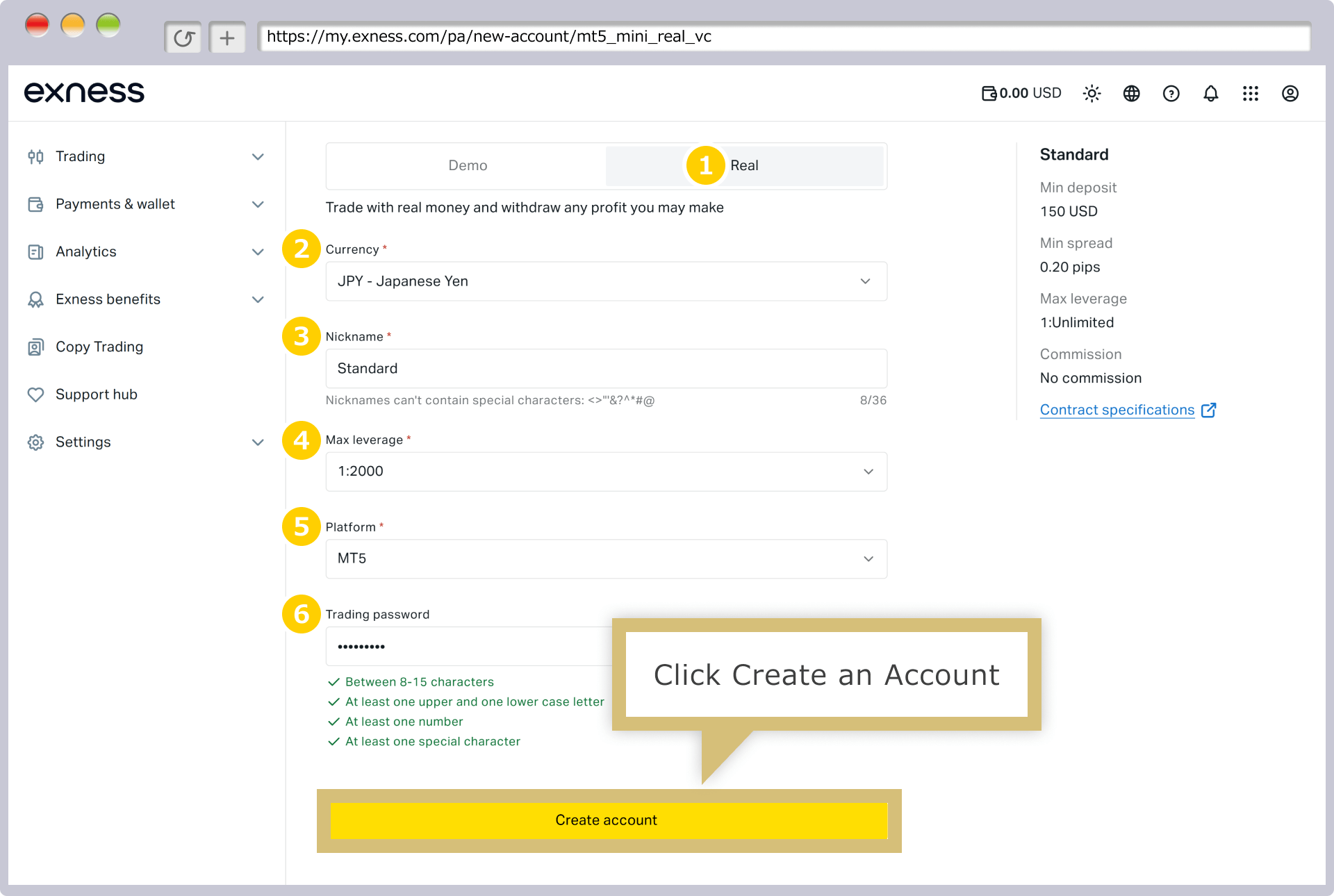Screen dimensions: 1334x896
Task: Open the Currency dropdown showing JPY
Action: 606,281
